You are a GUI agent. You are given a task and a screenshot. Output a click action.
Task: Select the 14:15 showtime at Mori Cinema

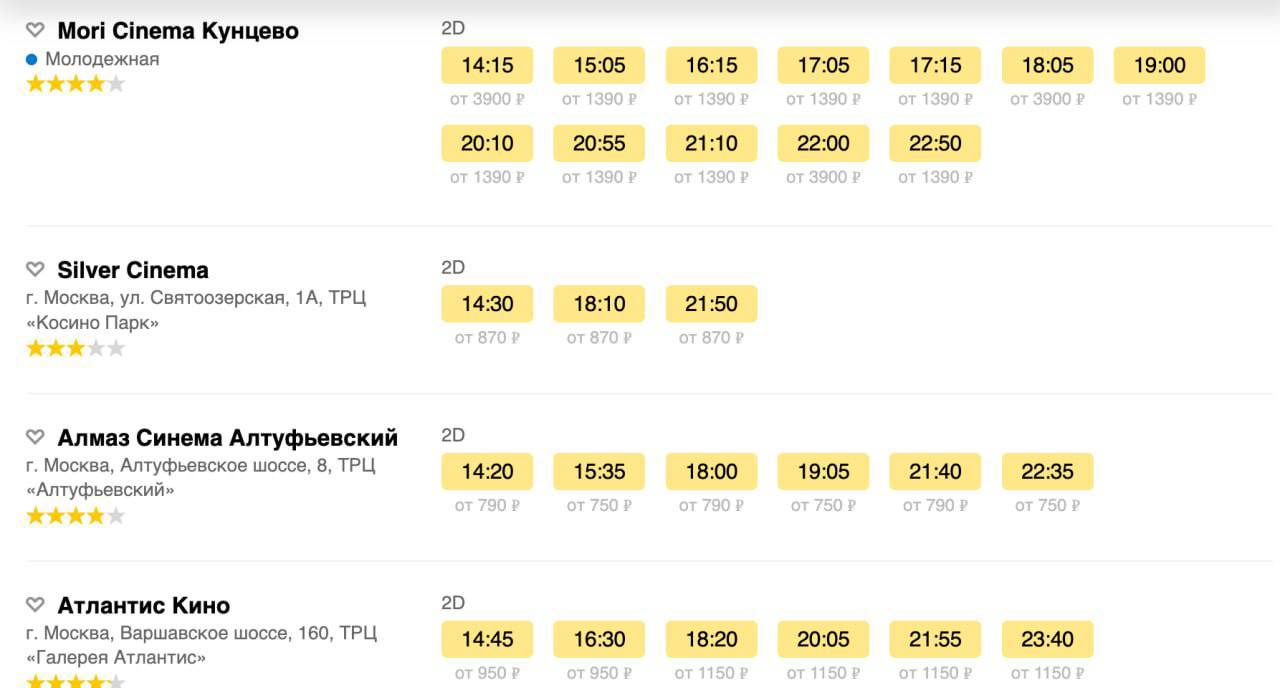487,66
